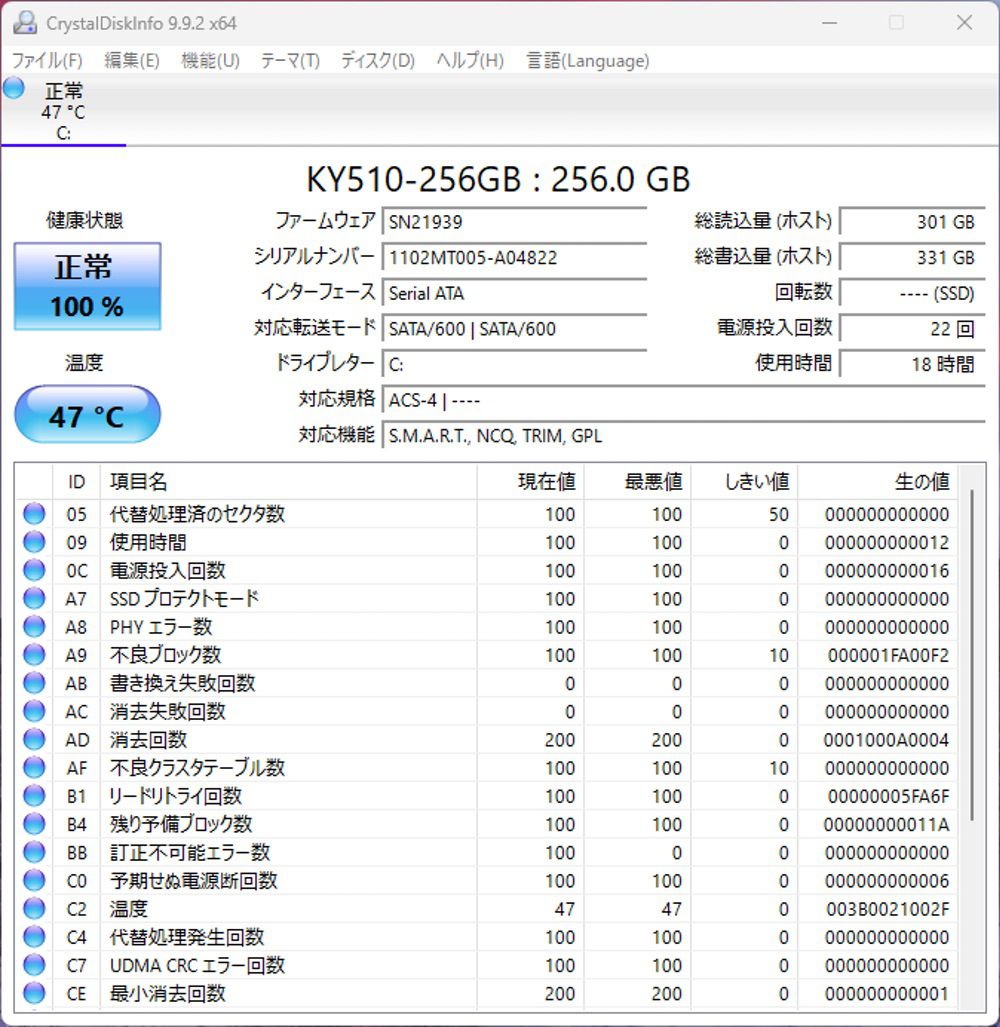Image resolution: width=1000 pixels, height=1027 pixels.
Task: Click status orb of row C7 UDMA CRC エラー回数
Action: tap(34, 965)
